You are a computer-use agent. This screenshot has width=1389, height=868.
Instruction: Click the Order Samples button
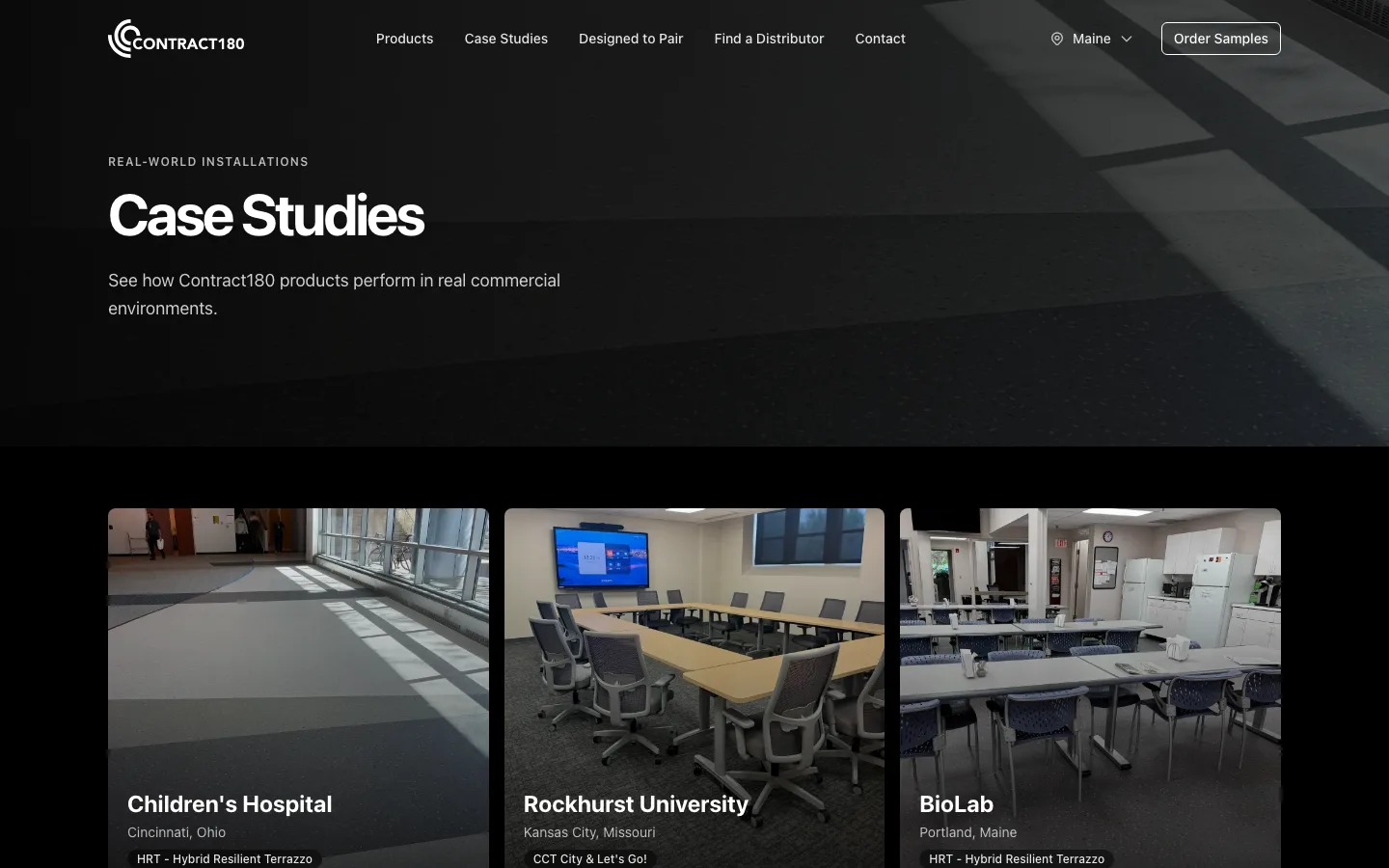tap(1221, 39)
